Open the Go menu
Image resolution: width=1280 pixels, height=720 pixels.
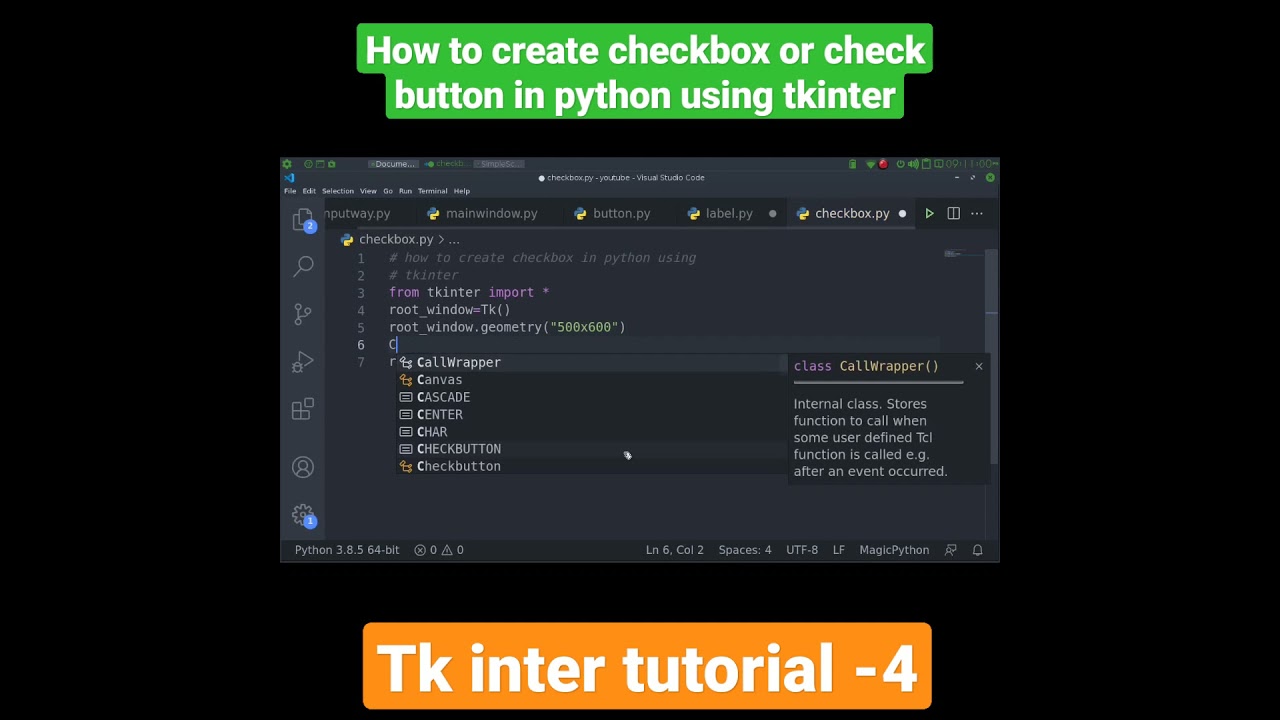point(388,191)
